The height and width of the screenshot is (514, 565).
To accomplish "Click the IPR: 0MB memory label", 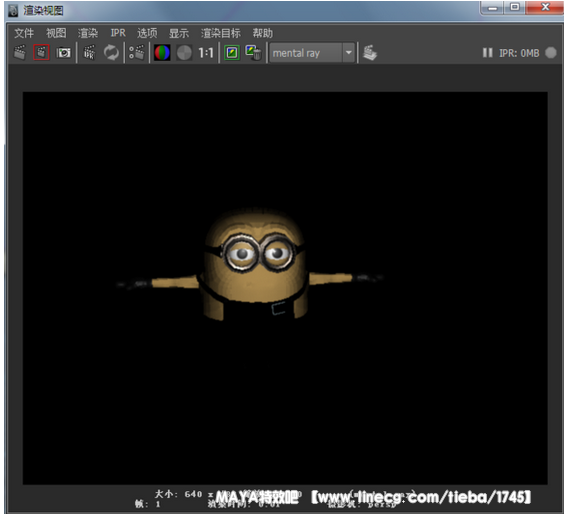I will (x=519, y=53).
